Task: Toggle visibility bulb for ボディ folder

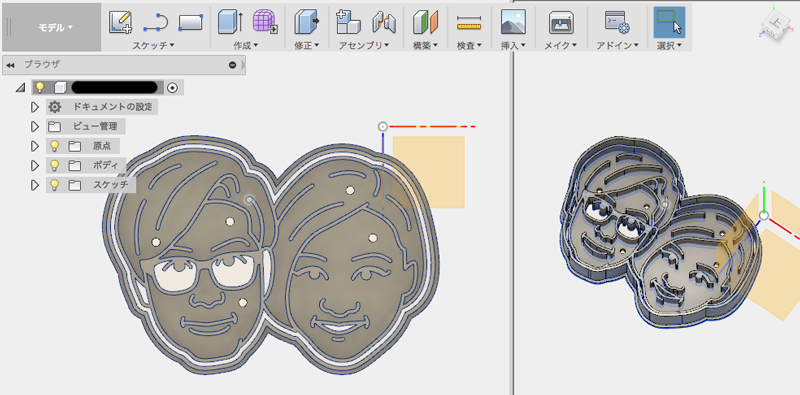Action: 55,166
